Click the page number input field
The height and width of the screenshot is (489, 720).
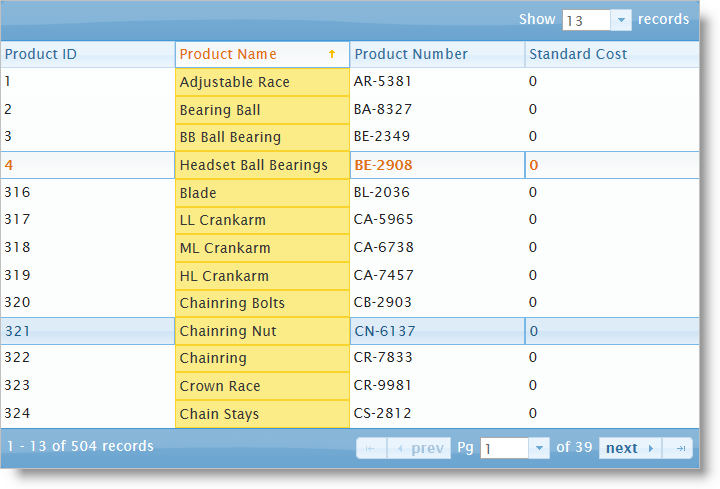[504, 448]
